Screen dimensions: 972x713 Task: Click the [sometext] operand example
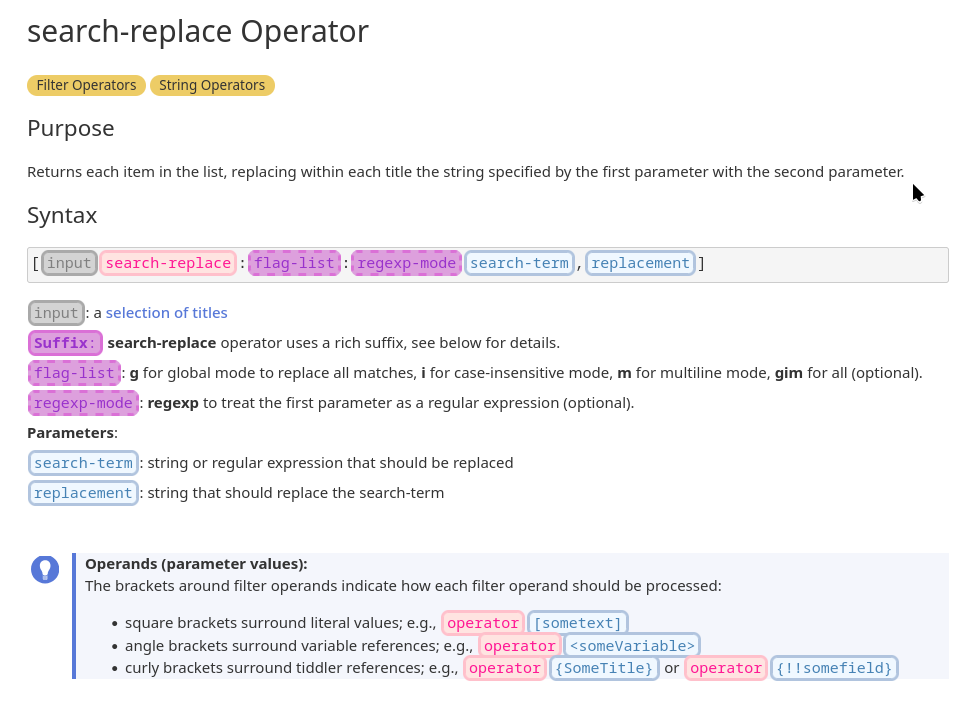coord(578,623)
